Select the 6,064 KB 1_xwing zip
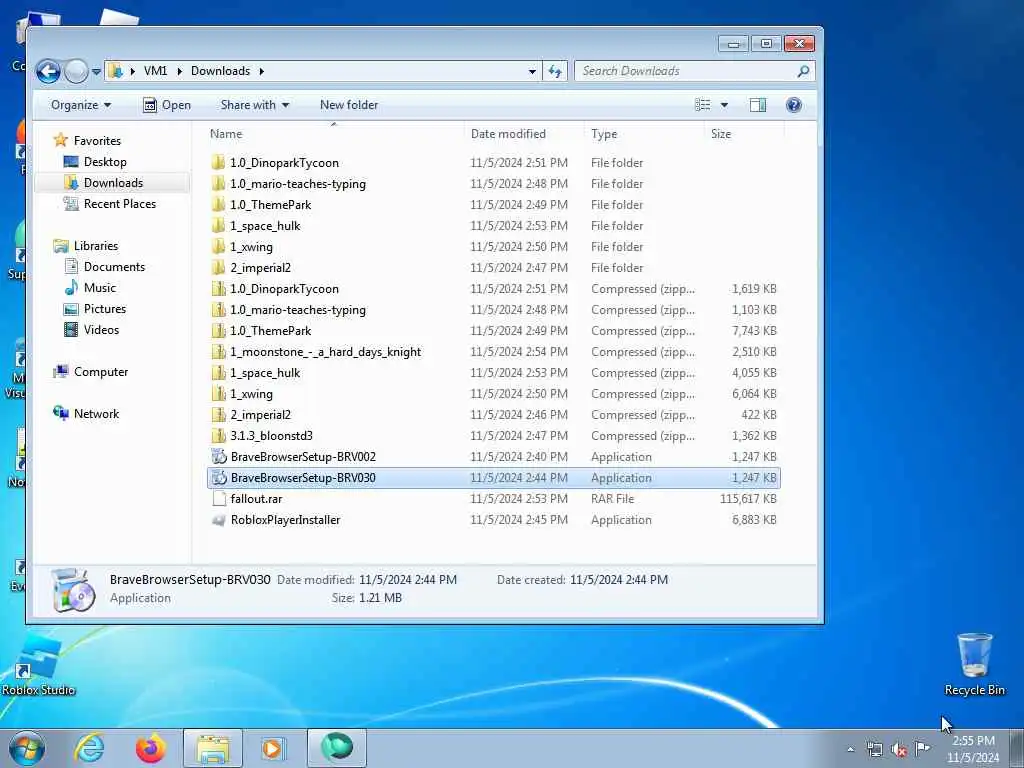Viewport: 1024px width, 768px height. coord(494,393)
